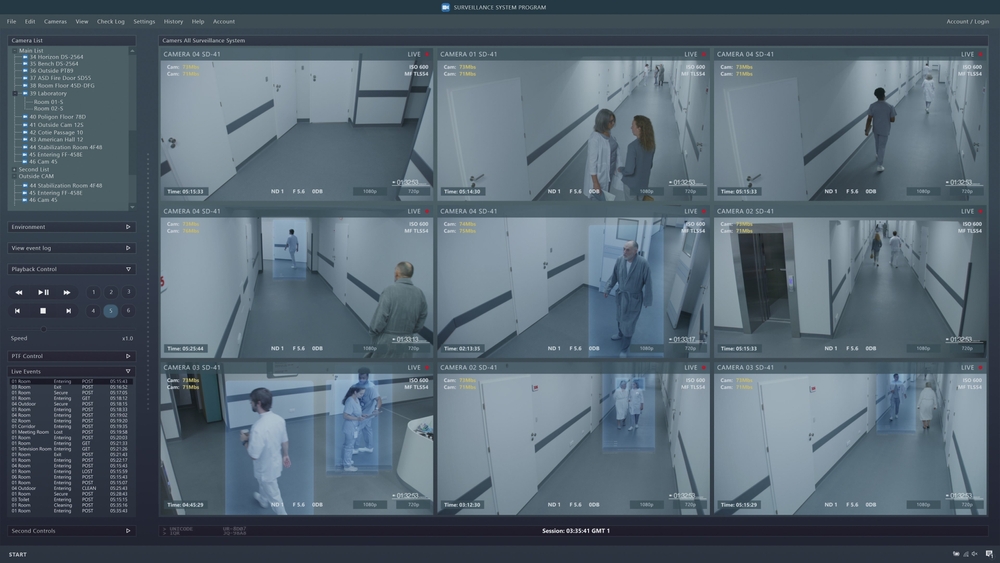This screenshot has width=1000, height=563.
Task: Open the Check Log menu
Action: pyautogui.click(x=111, y=21)
